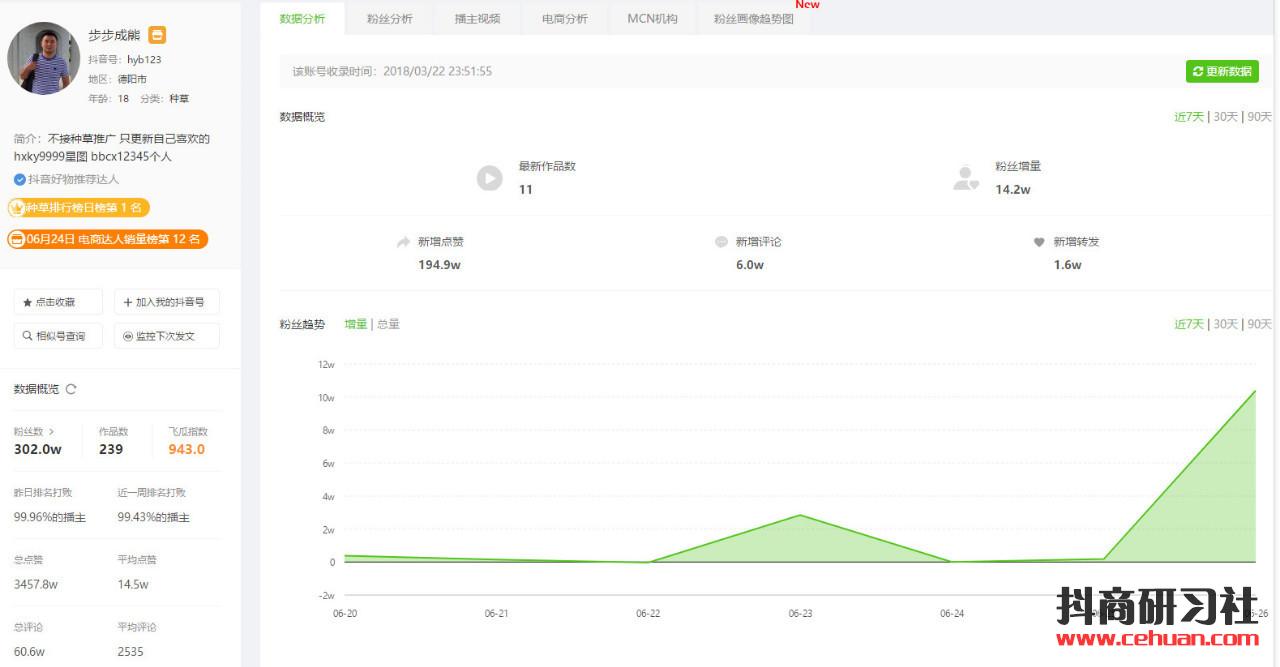Open the 电商分析 tab

(x=565, y=19)
